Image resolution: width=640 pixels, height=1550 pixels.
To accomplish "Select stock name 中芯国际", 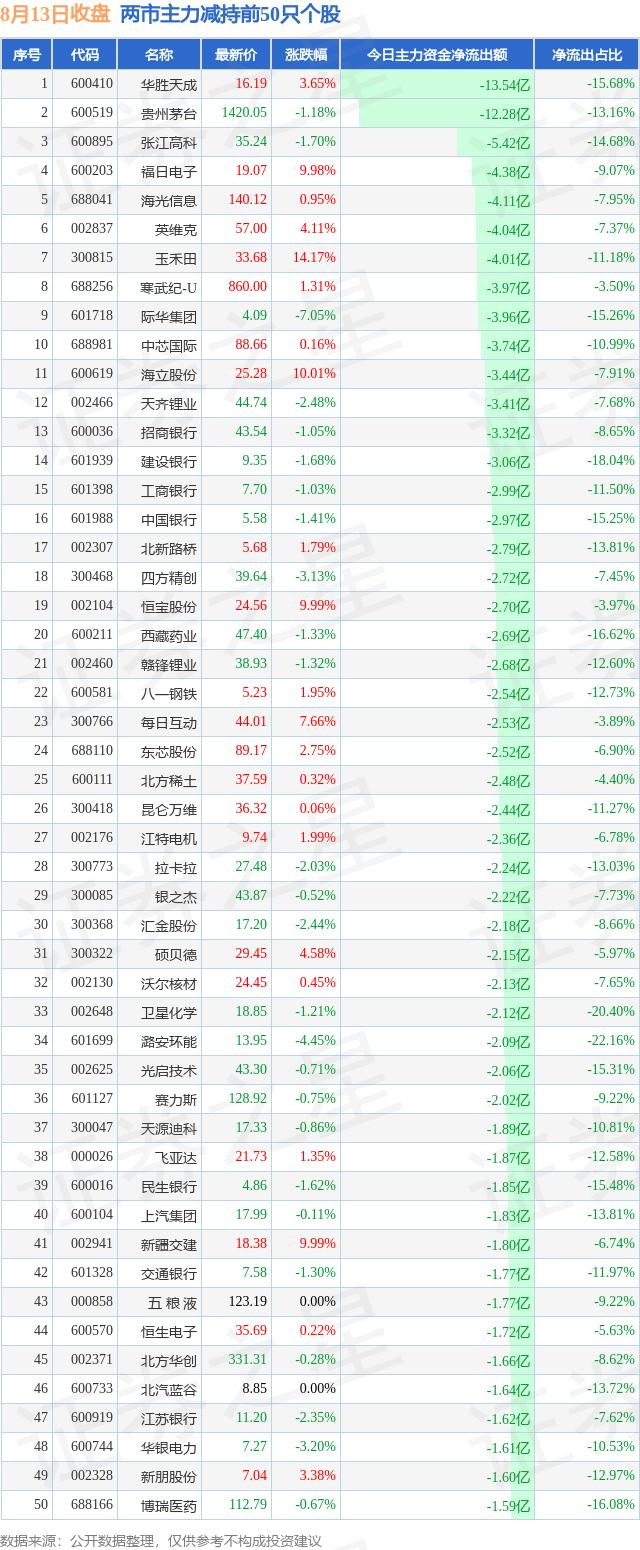I will [169, 345].
